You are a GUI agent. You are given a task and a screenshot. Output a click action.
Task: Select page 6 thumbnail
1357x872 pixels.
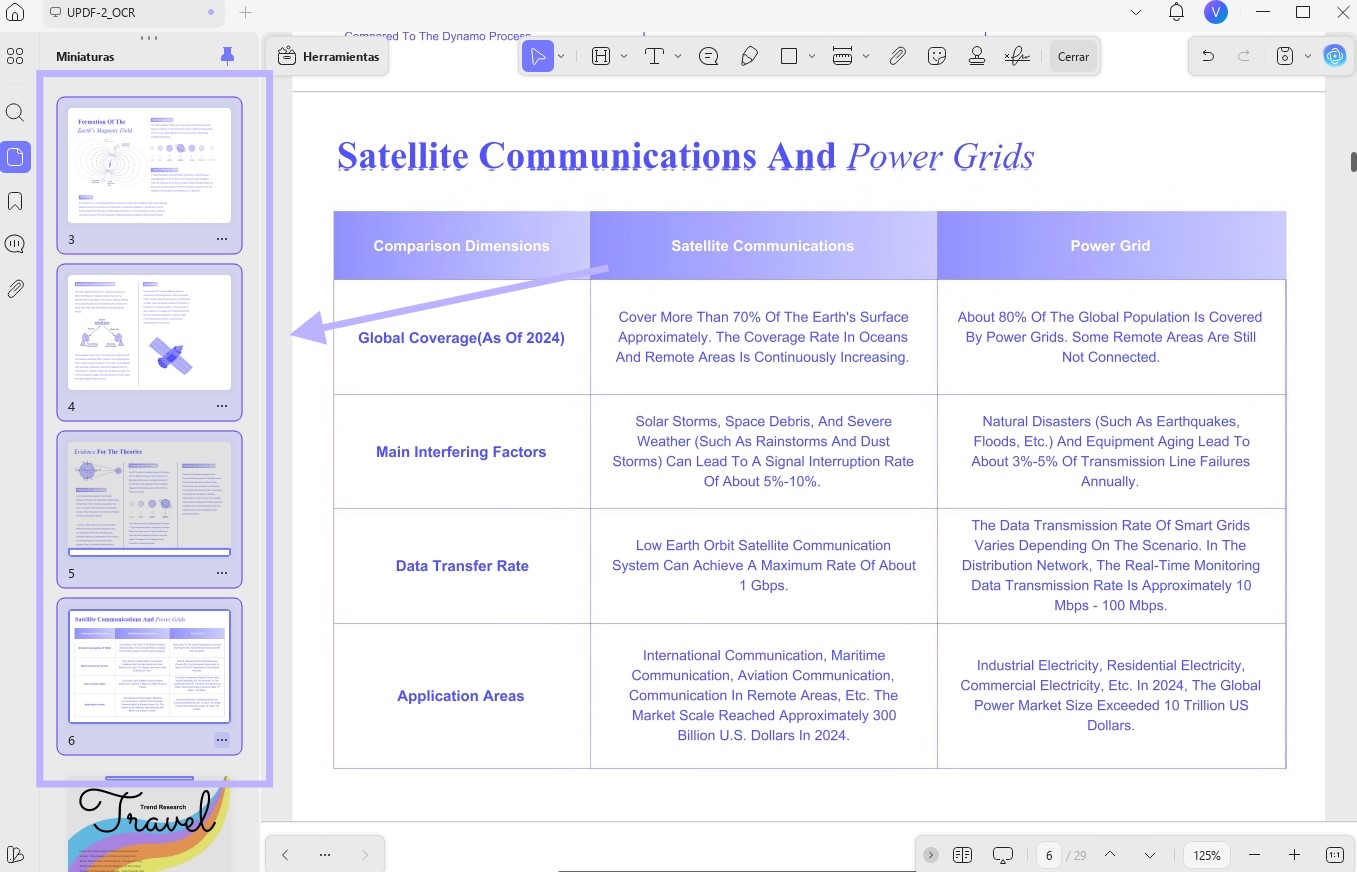coord(149,665)
